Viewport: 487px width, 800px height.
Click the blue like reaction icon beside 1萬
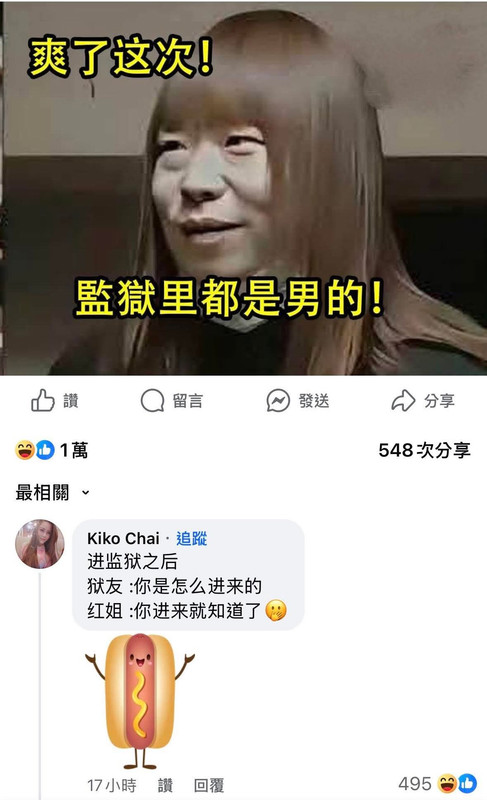pos(45,450)
